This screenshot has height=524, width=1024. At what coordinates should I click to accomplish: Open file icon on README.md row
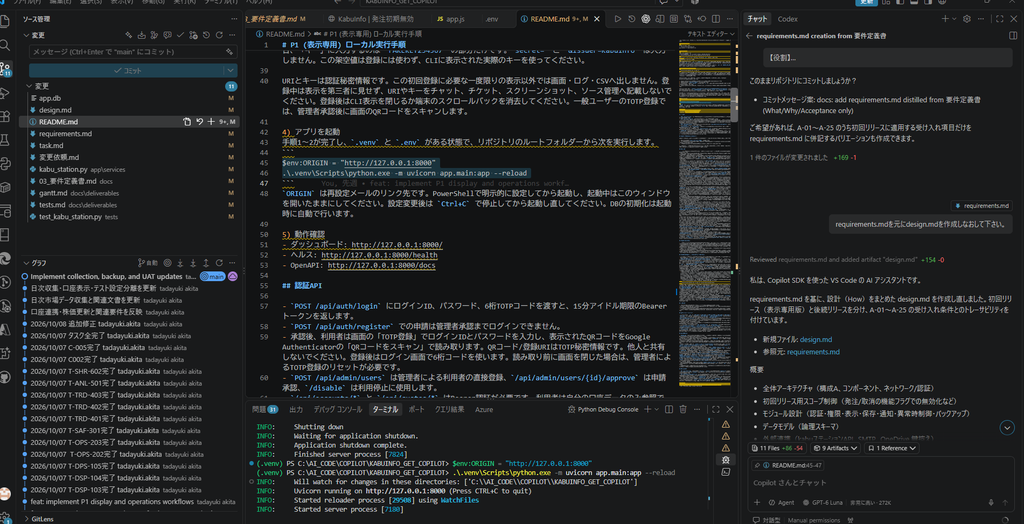(187, 122)
